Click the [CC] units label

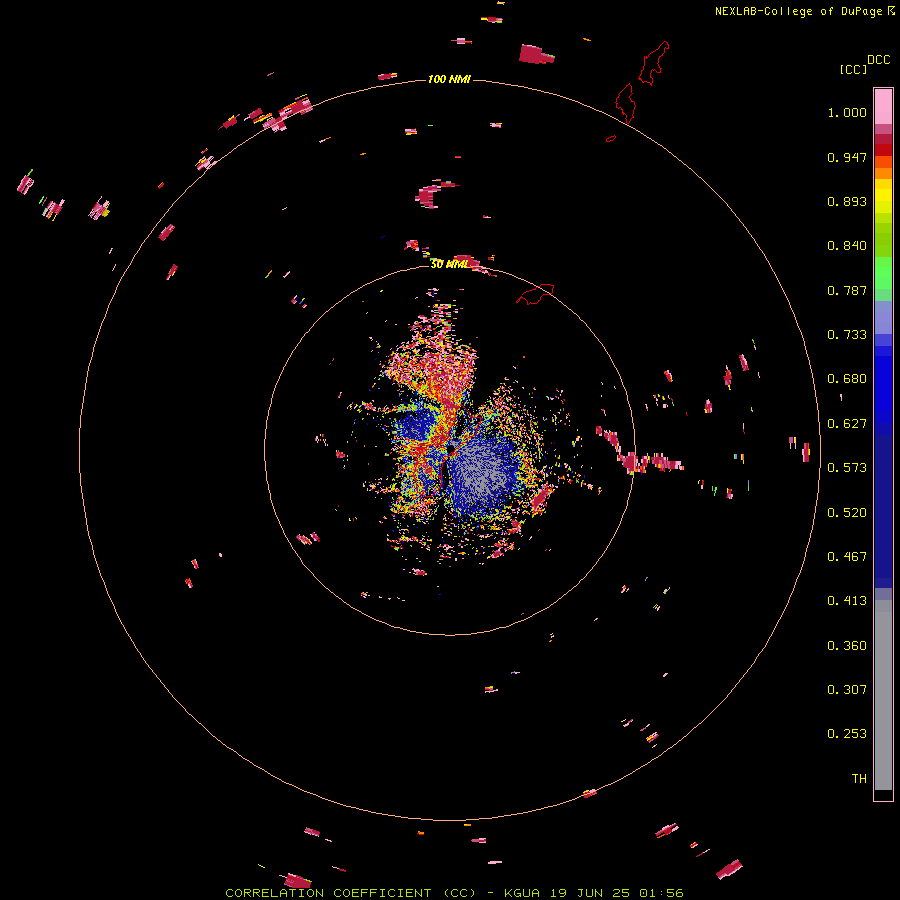pyautogui.click(x=854, y=69)
